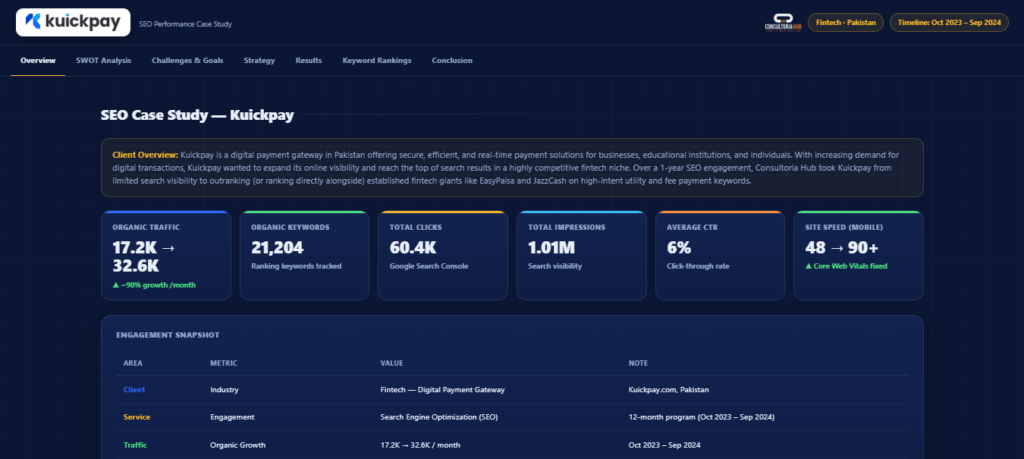Switch to the SWOT Analysis tab

click(x=103, y=61)
